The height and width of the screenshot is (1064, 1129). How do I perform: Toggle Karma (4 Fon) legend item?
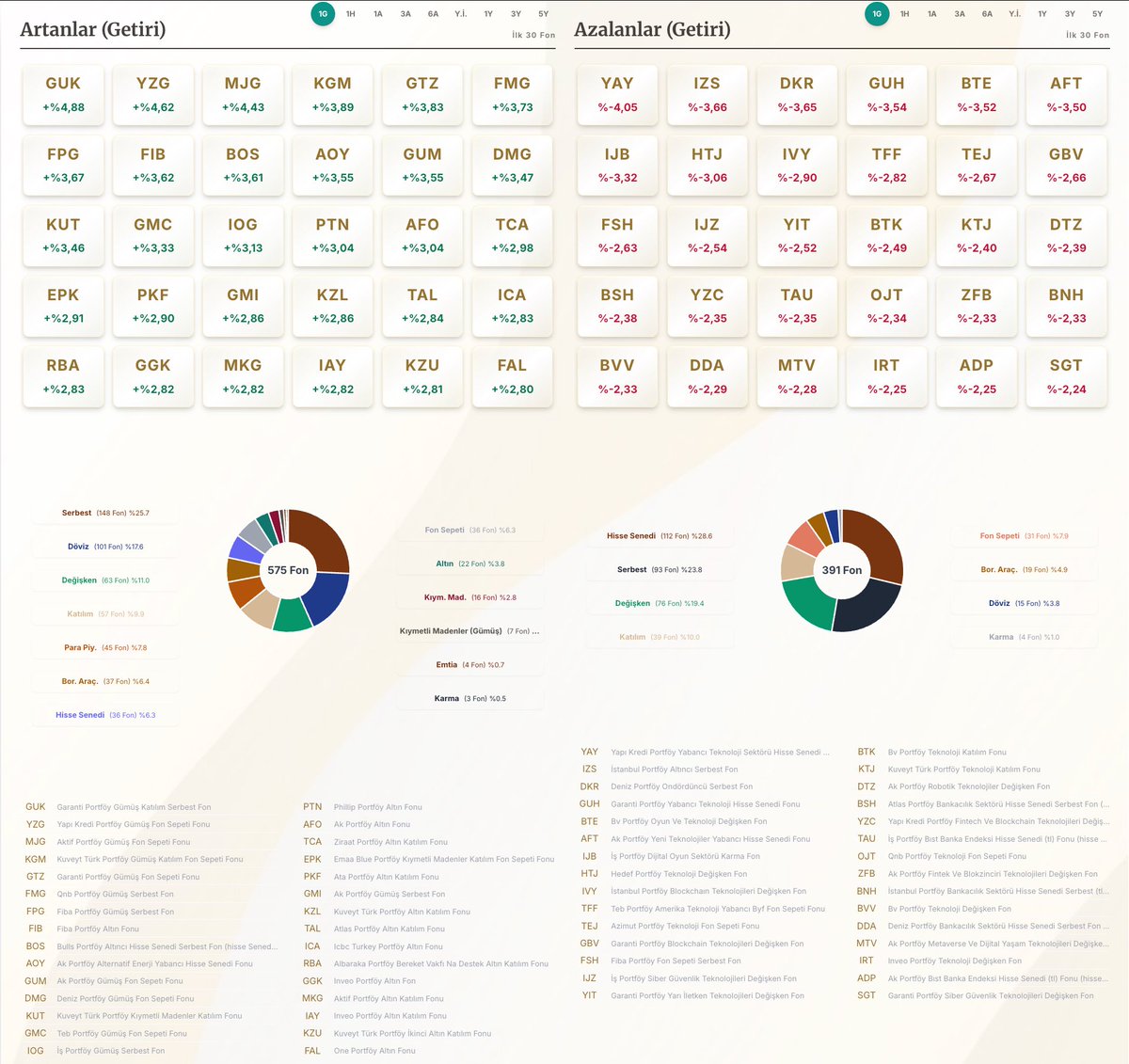(1025, 637)
